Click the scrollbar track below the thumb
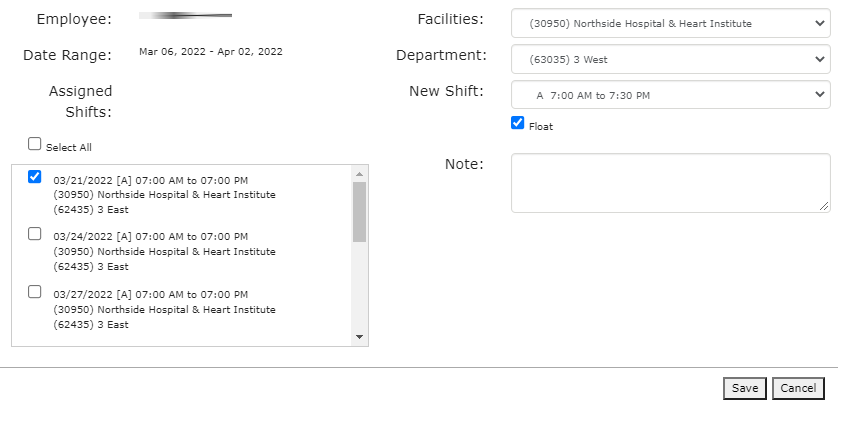 [360, 290]
